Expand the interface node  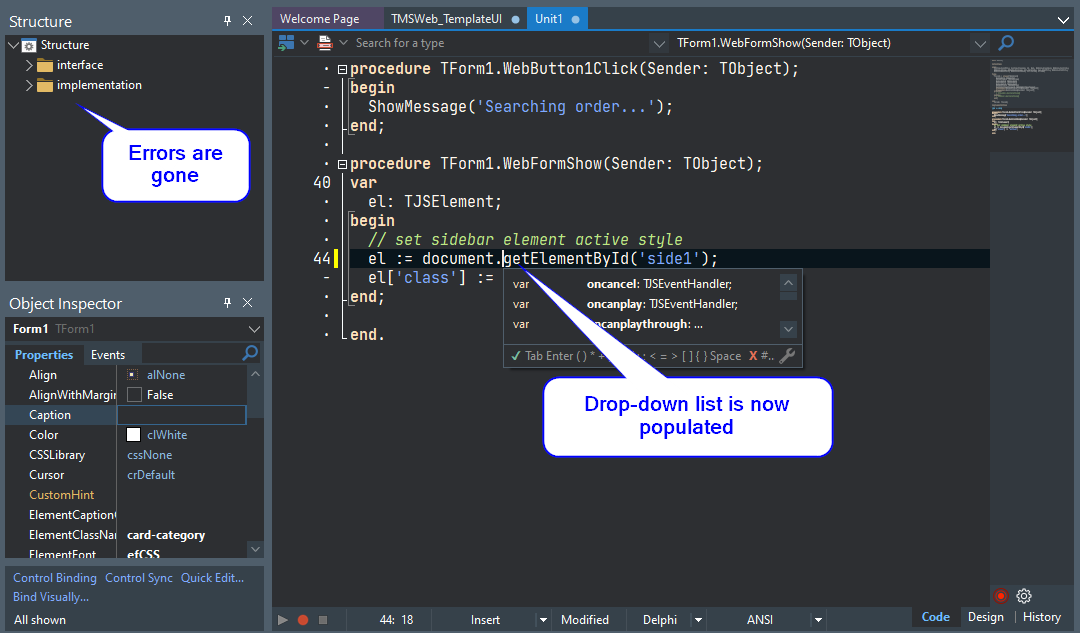coord(29,65)
